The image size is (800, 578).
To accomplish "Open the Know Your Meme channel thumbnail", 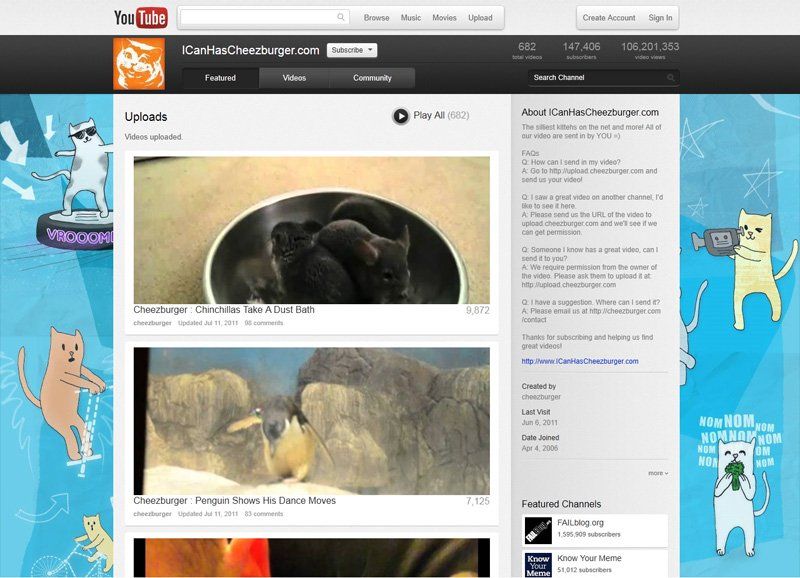I will [538, 565].
